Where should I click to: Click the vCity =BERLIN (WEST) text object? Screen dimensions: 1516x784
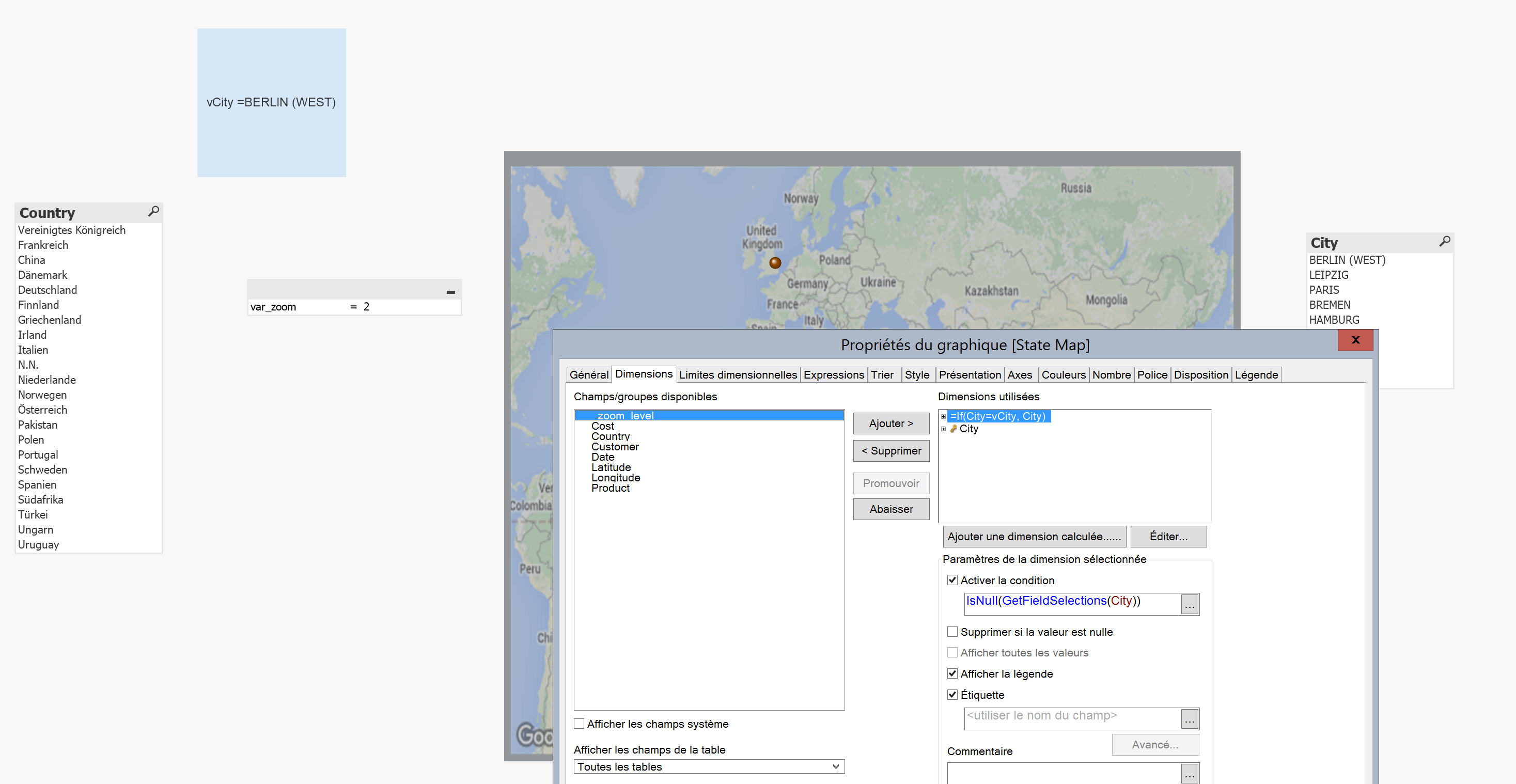point(271,102)
